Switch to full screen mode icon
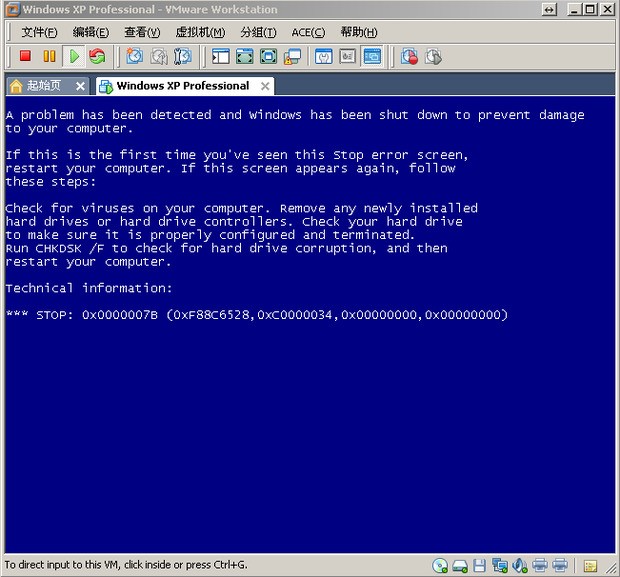620x577 pixels. click(268, 57)
